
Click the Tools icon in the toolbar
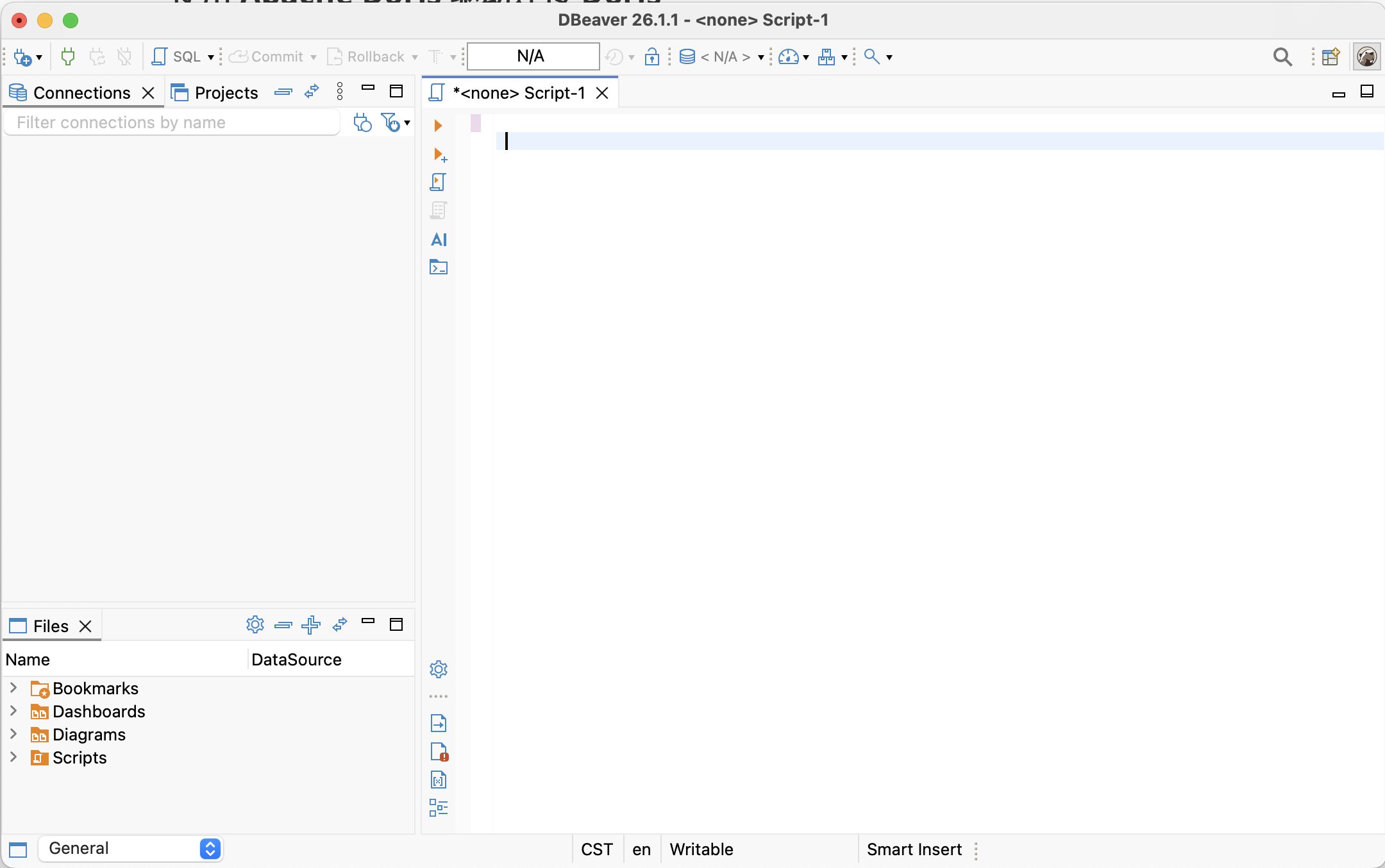[827, 57]
